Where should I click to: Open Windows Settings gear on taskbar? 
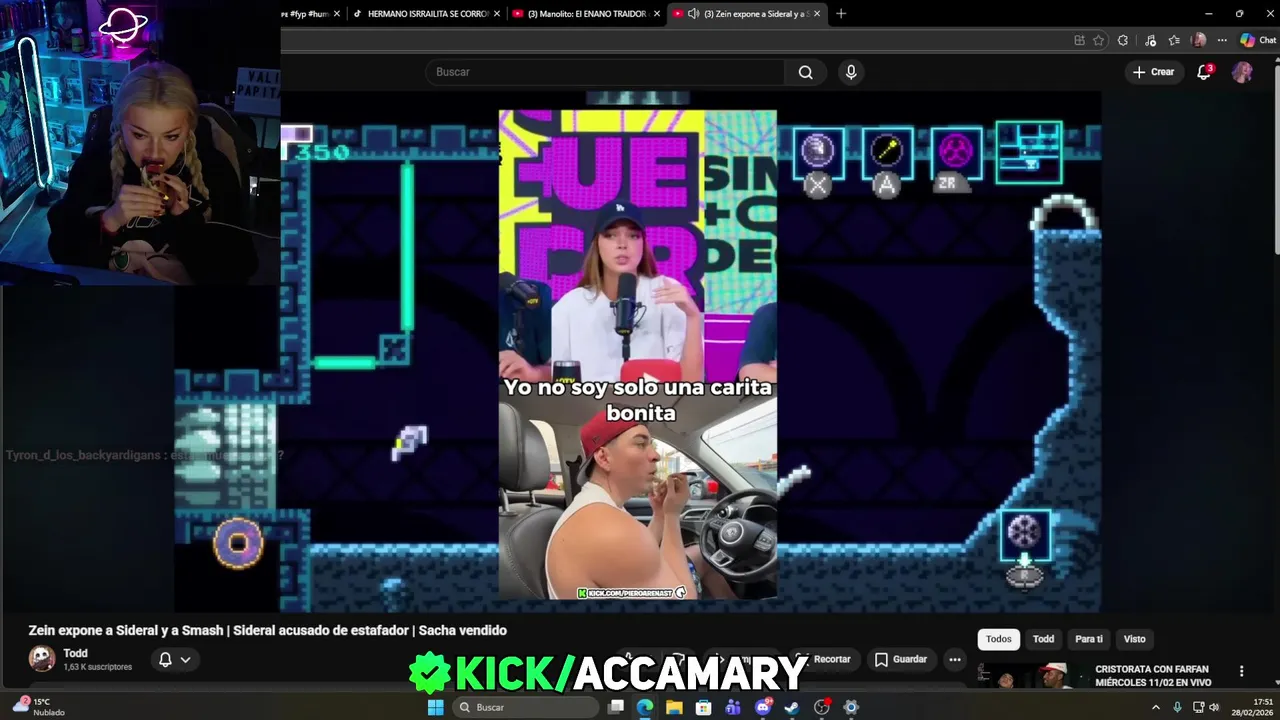point(851,707)
